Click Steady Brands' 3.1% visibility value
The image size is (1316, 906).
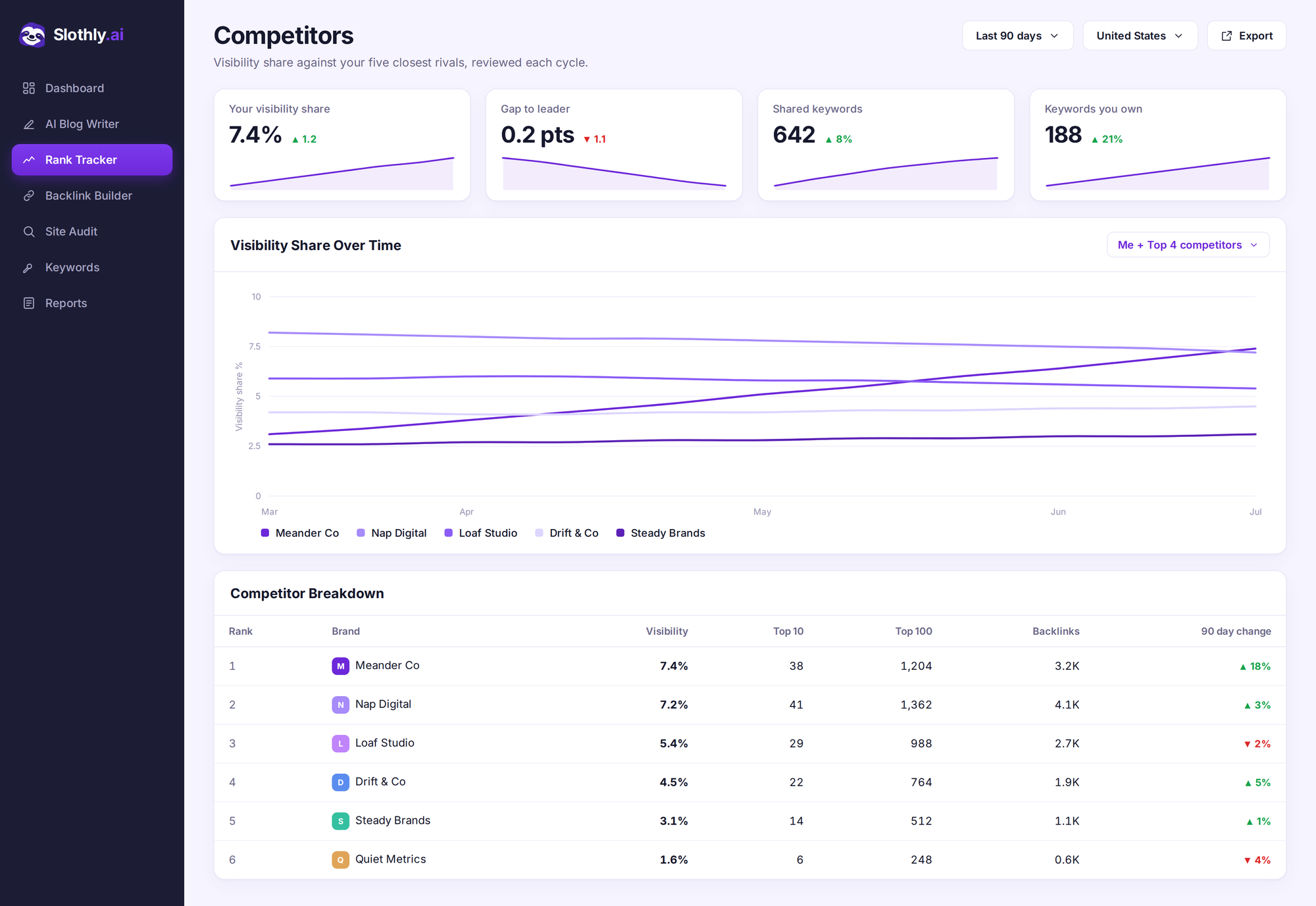click(x=674, y=822)
